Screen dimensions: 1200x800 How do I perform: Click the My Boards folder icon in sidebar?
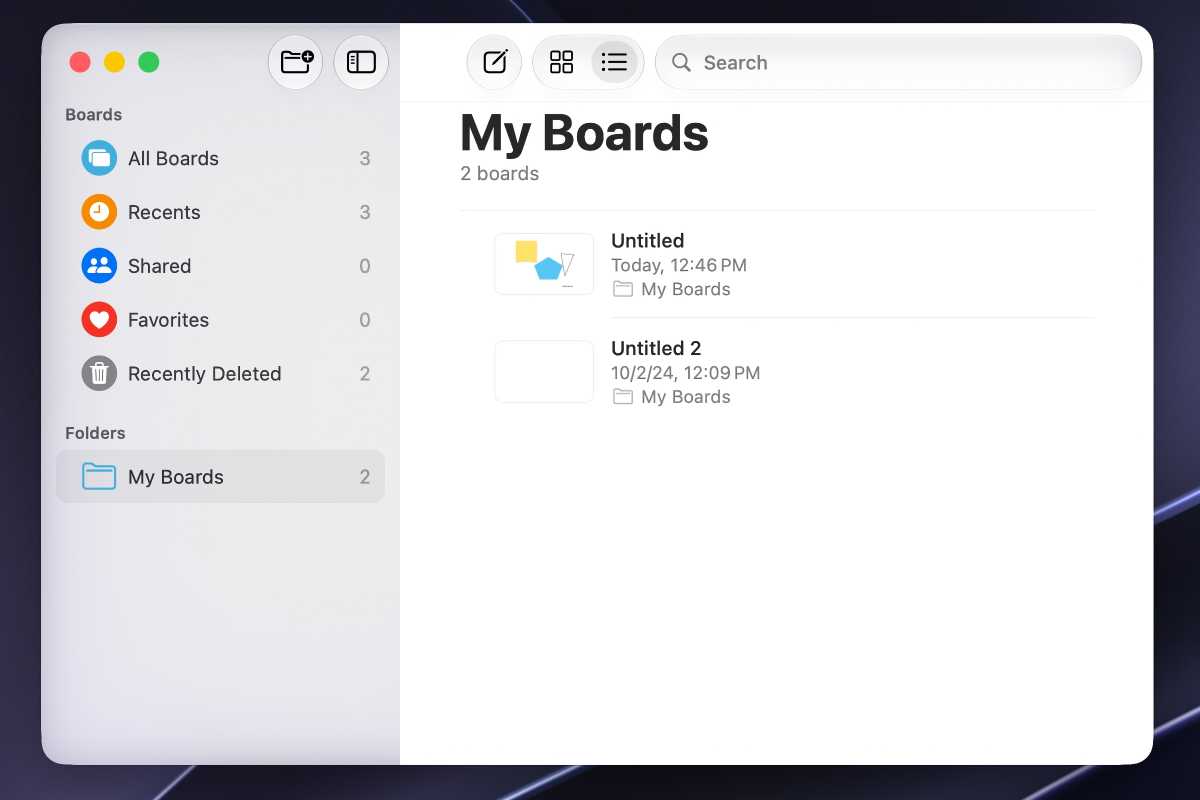point(99,476)
